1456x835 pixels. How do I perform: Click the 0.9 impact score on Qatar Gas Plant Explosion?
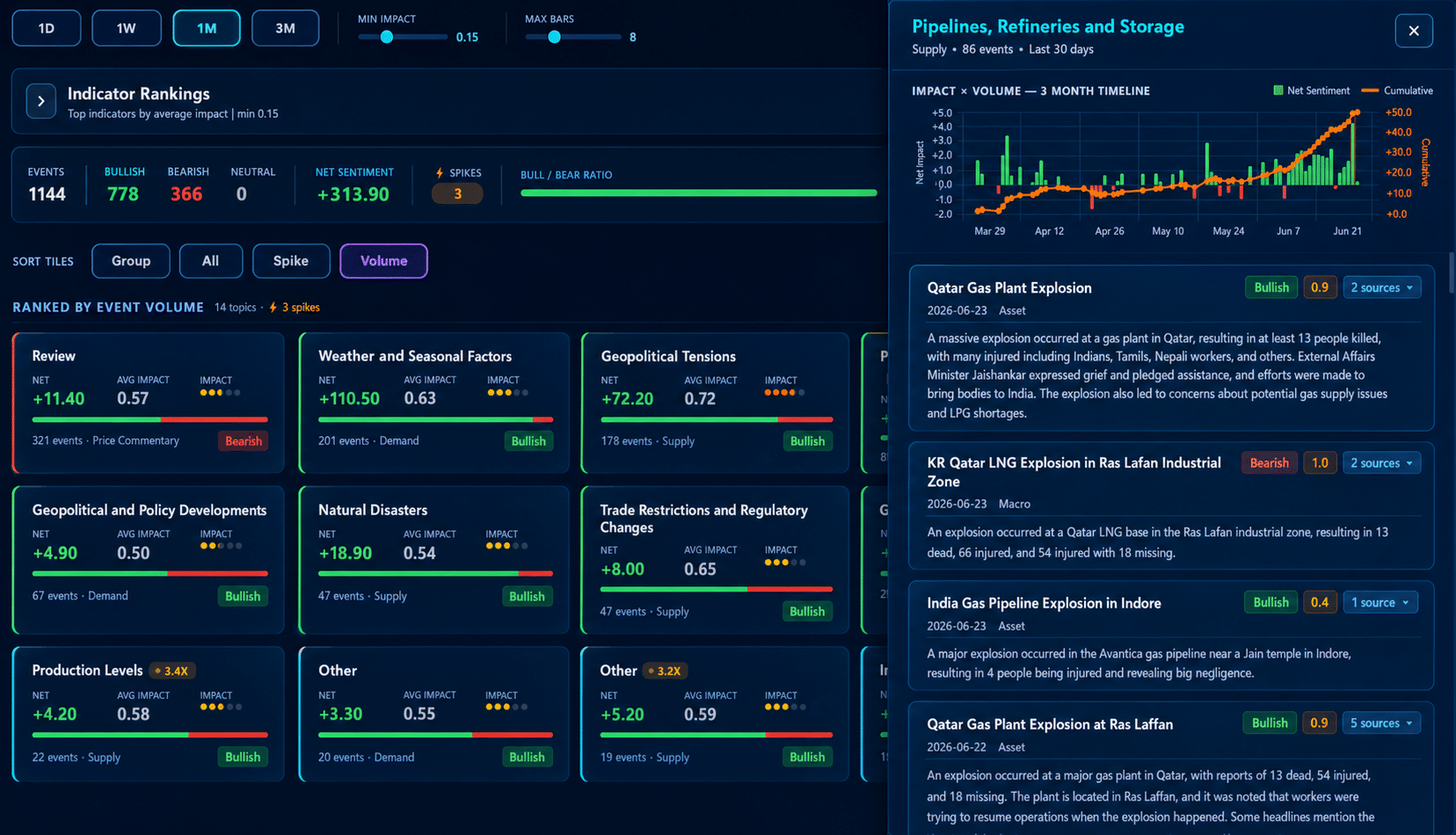(1320, 287)
